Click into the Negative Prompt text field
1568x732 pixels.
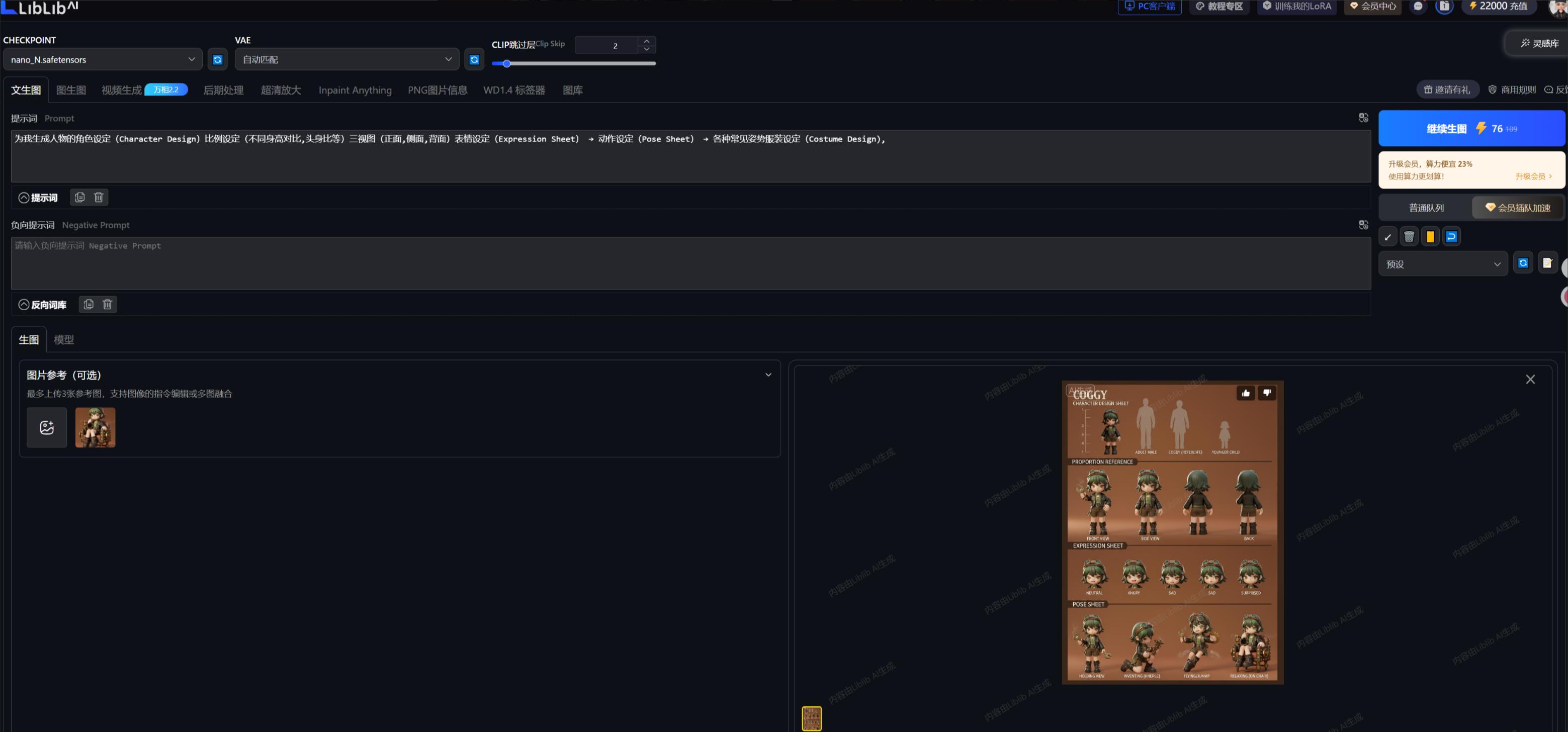tap(690, 263)
